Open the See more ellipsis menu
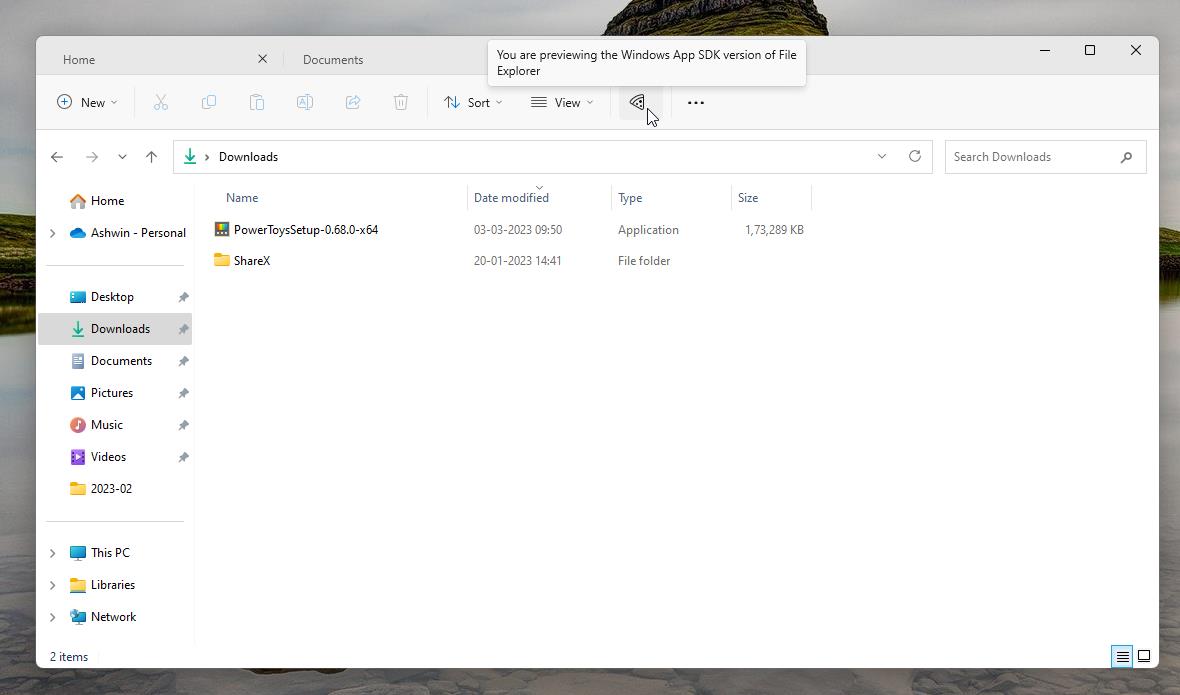 (x=695, y=103)
